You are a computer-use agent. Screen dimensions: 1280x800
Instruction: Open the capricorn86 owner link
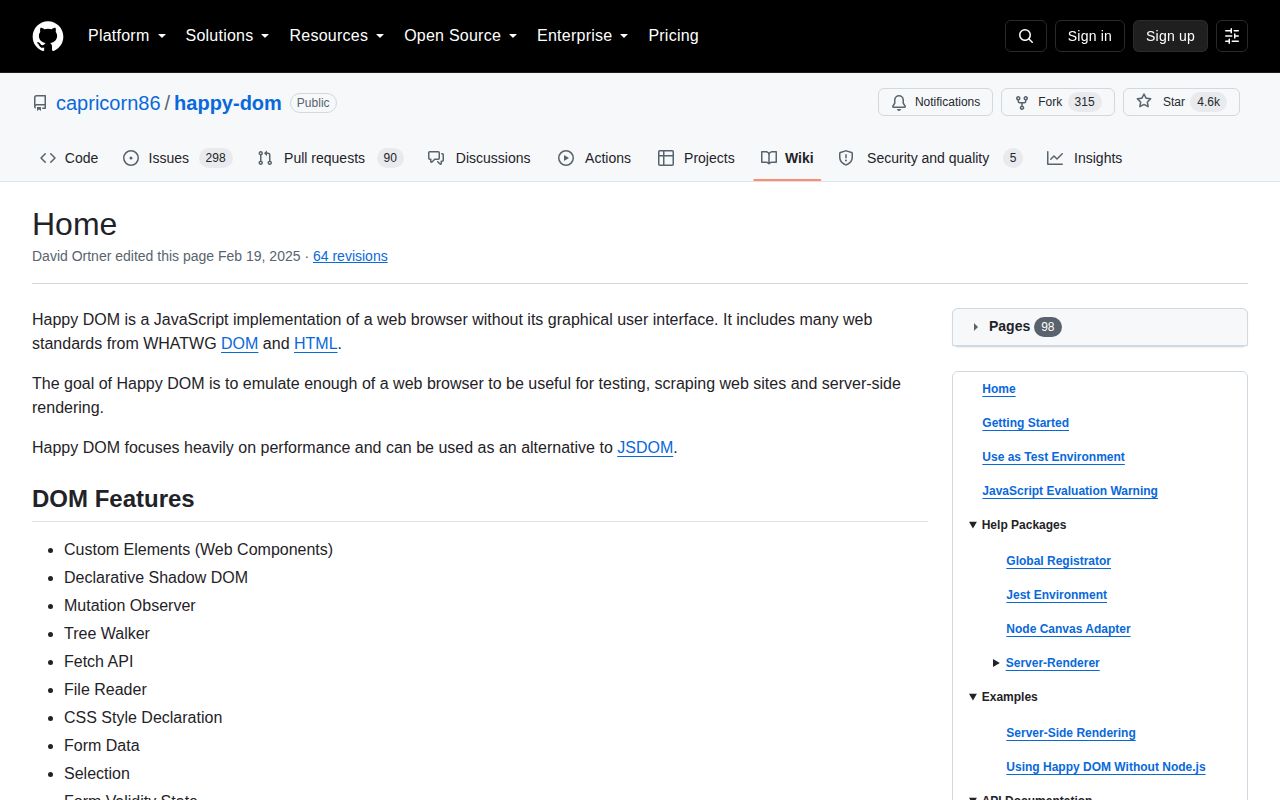(108, 103)
